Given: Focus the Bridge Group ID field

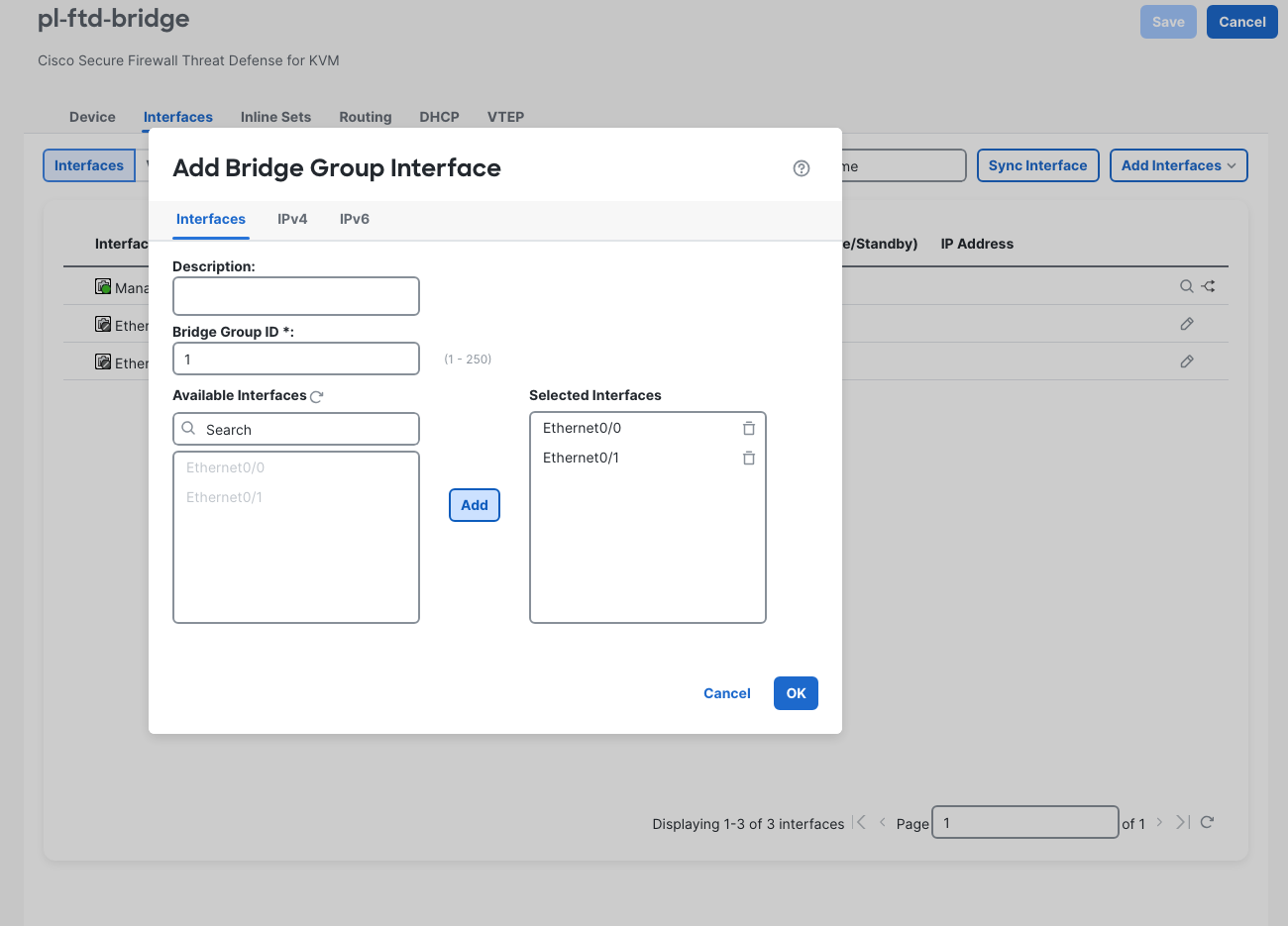Looking at the screenshot, I should coord(296,359).
